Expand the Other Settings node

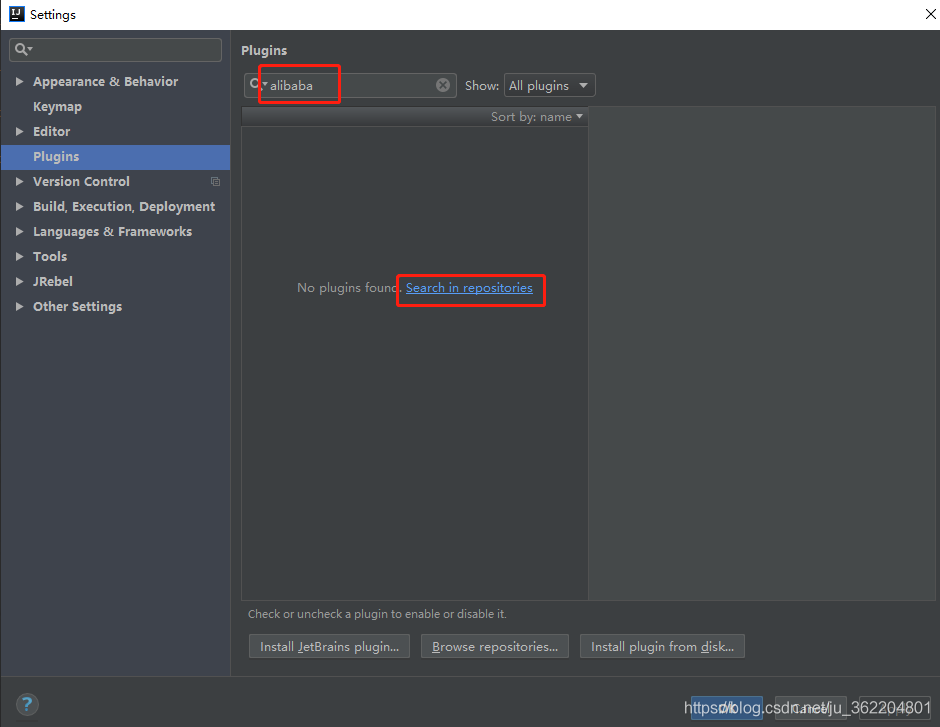point(19,306)
